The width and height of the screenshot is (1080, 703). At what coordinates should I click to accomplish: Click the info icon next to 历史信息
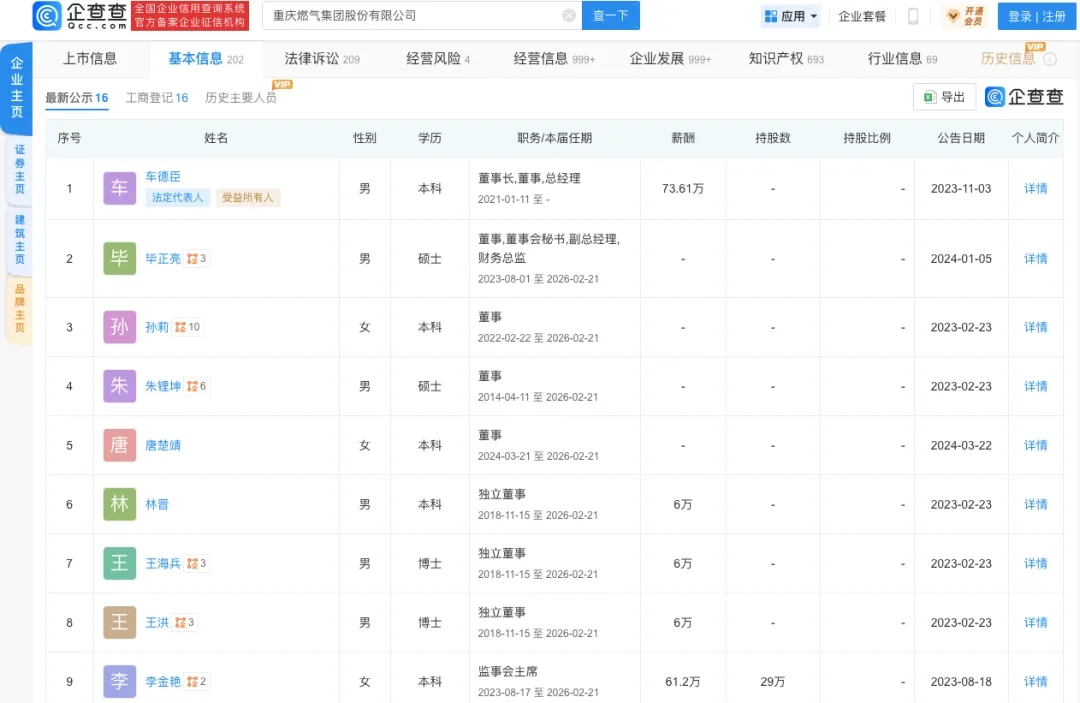click(x=1050, y=59)
